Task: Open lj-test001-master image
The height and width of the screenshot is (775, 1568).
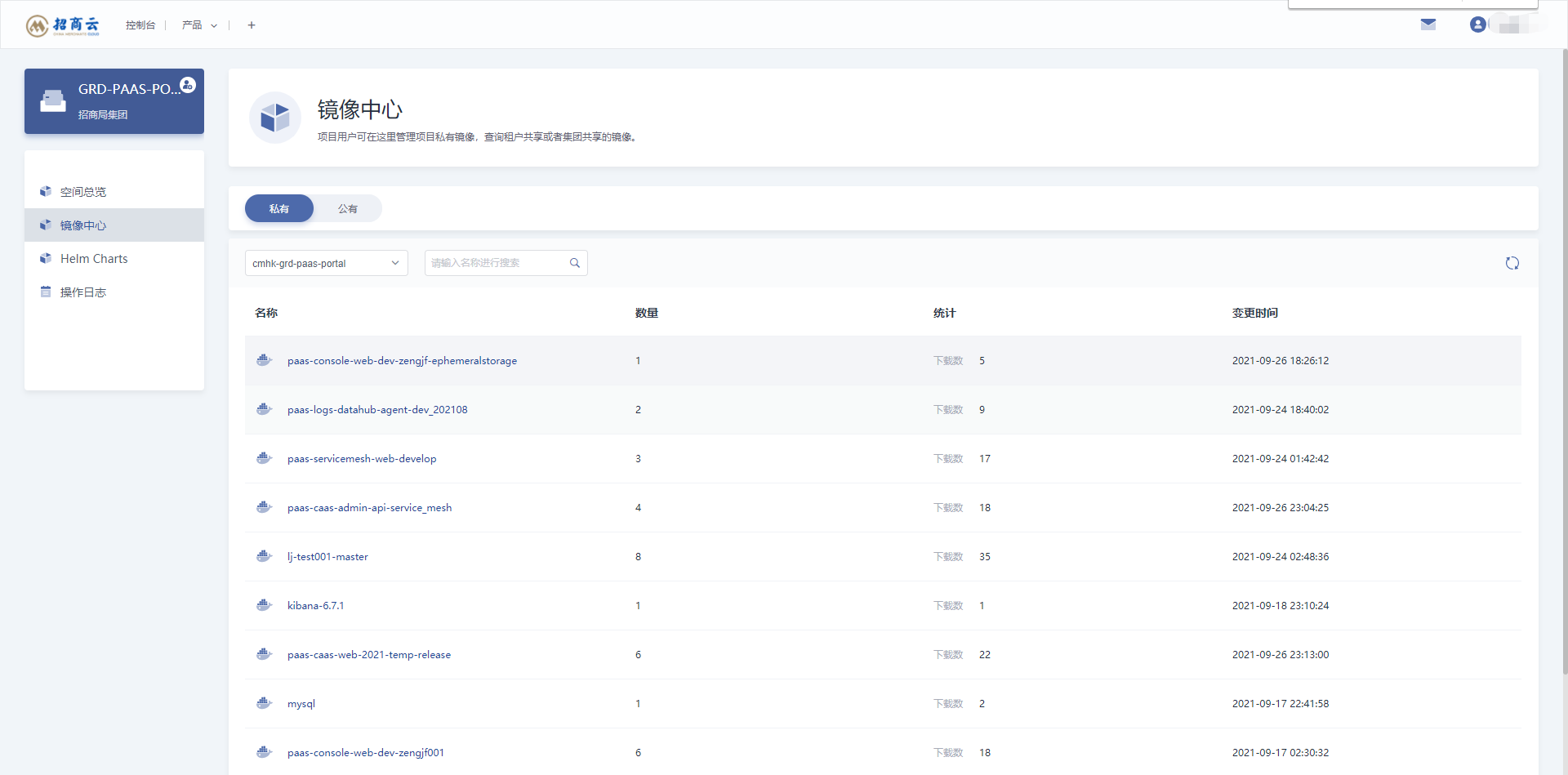Action: pos(327,556)
